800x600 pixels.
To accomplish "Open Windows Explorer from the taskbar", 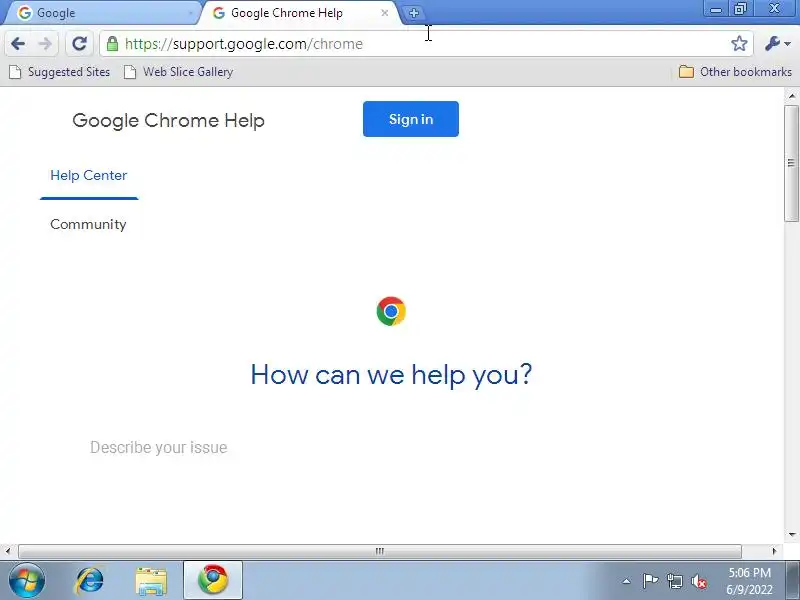I will 151,581.
